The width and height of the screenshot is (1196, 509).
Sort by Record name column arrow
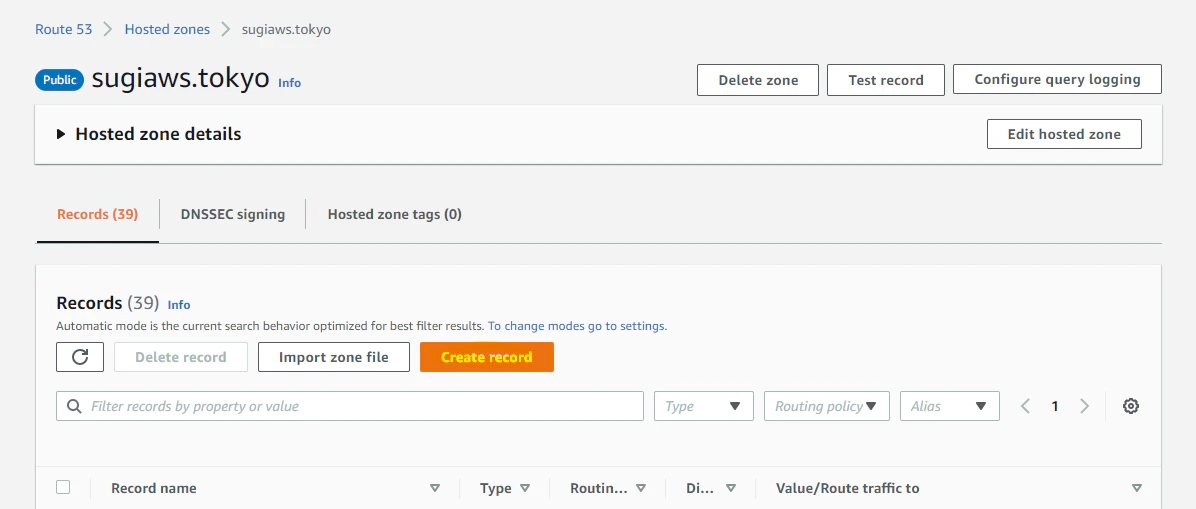coord(435,488)
